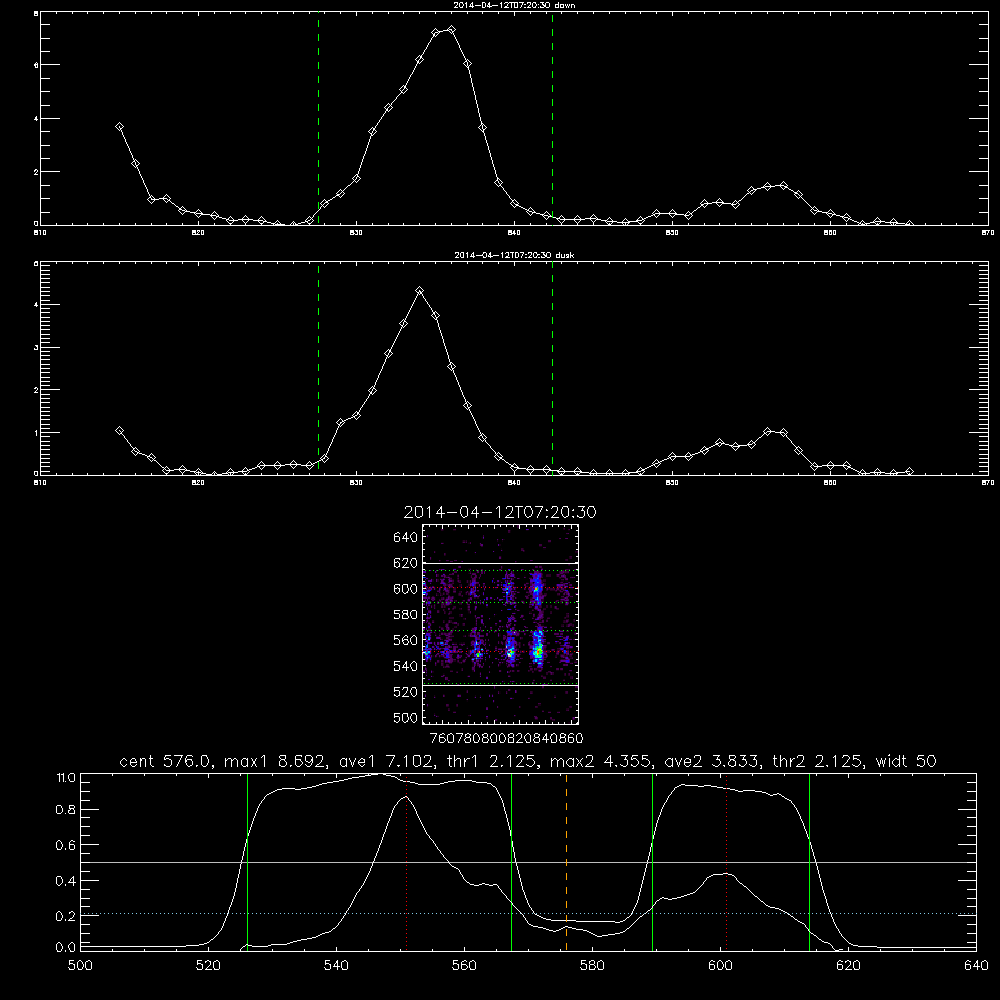Click x-axis label 500 of bottom profile plot

80,966
